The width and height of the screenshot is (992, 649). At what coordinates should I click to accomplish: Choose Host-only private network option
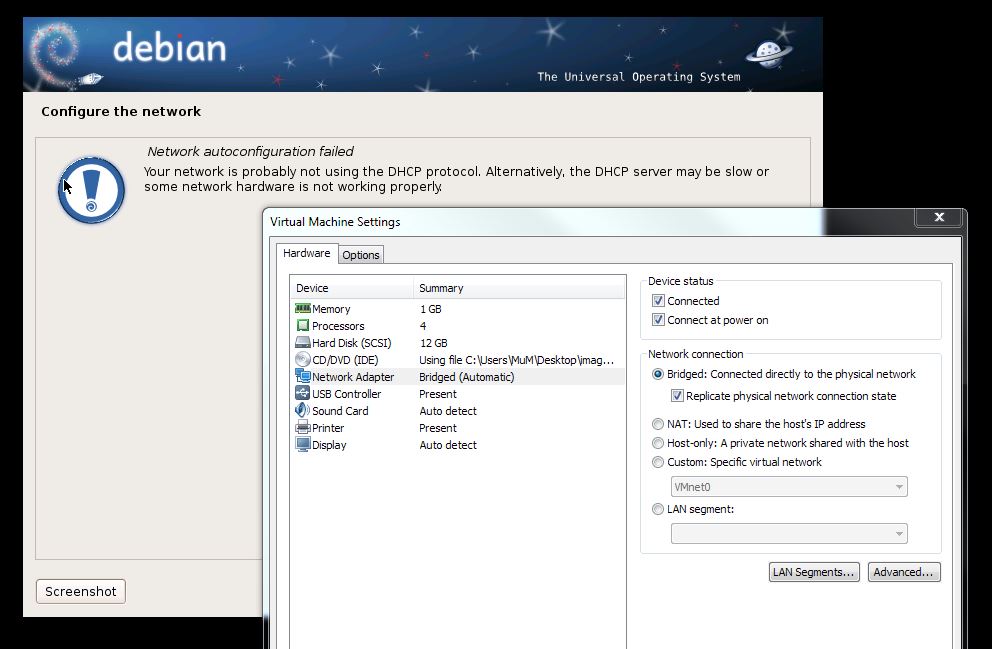coord(658,443)
